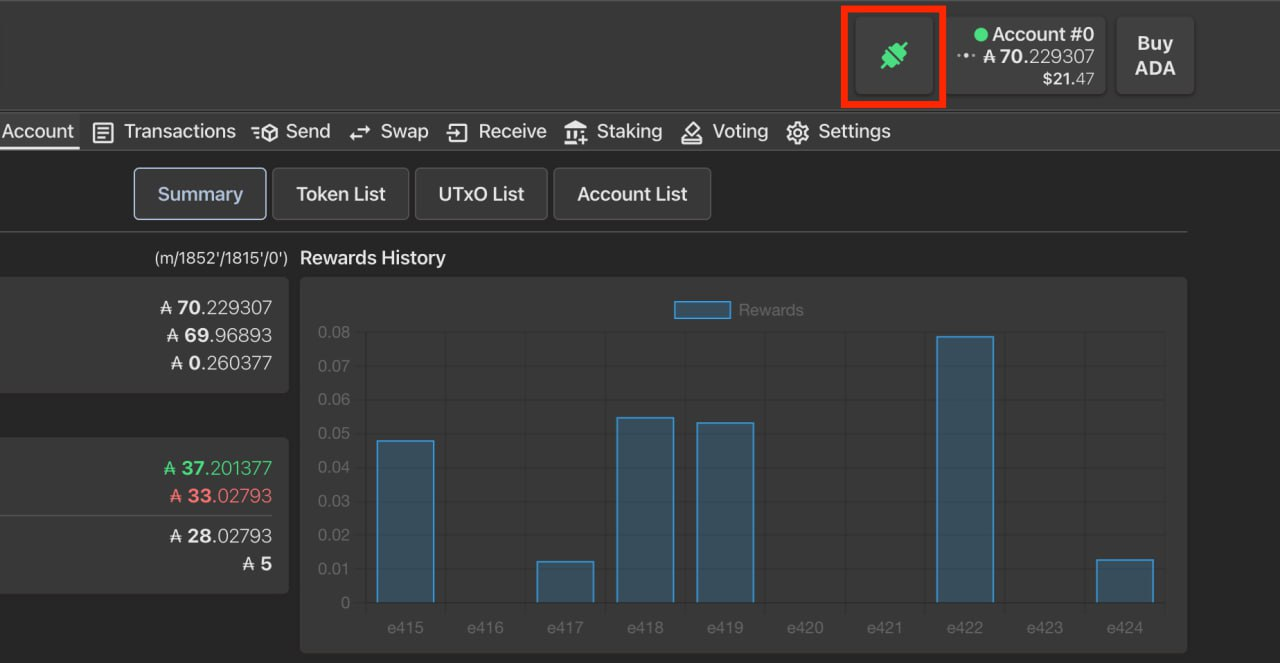Click the Receive arrow-box icon
The image size is (1280, 663).
click(457, 132)
